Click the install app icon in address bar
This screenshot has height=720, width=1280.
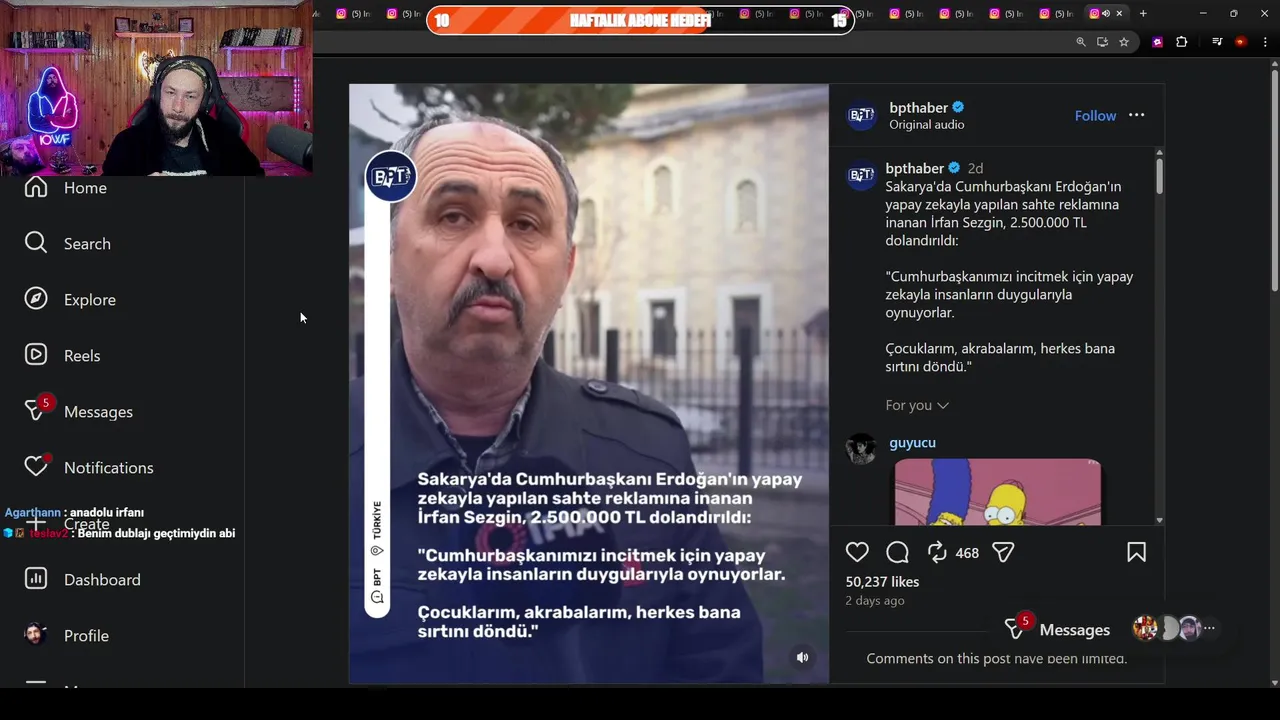click(x=1102, y=42)
